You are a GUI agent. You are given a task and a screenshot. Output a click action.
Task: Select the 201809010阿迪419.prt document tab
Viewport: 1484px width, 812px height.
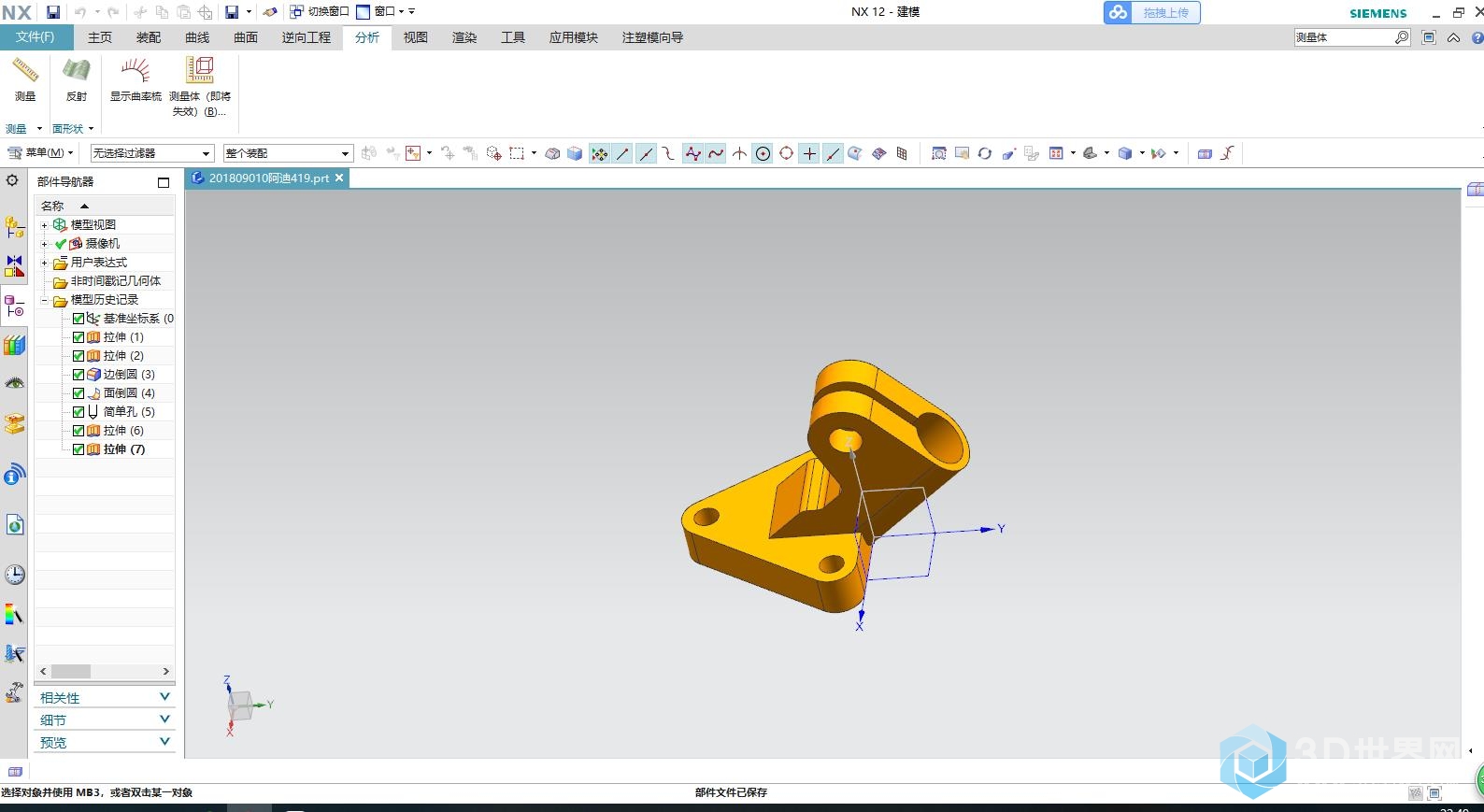(267, 178)
